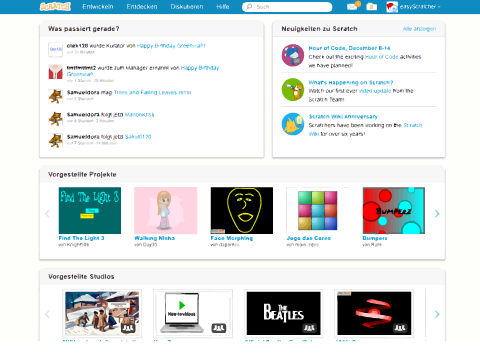Click Samueldora's avatar beside Trees and Falling Leaves
Image resolution: width=480 pixels, height=360 pixels.
[55, 96]
